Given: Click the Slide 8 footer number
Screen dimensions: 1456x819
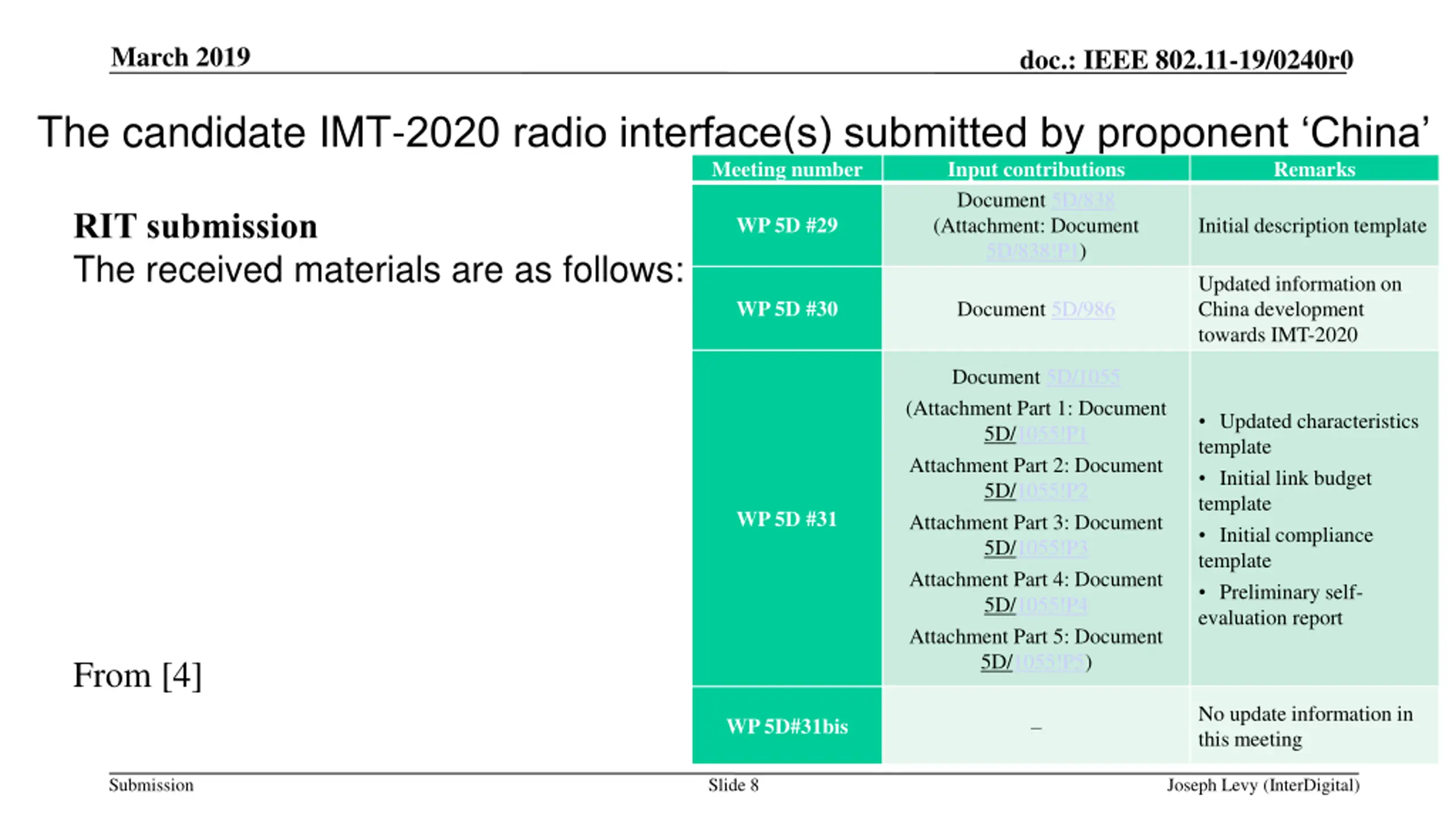Looking at the screenshot, I should (x=733, y=785).
